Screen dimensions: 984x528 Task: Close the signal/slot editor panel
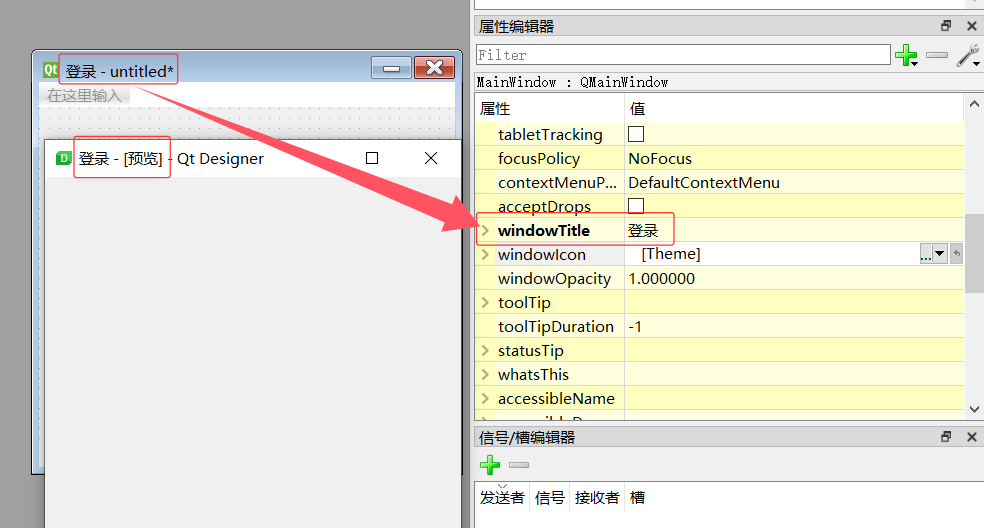pos(971,437)
